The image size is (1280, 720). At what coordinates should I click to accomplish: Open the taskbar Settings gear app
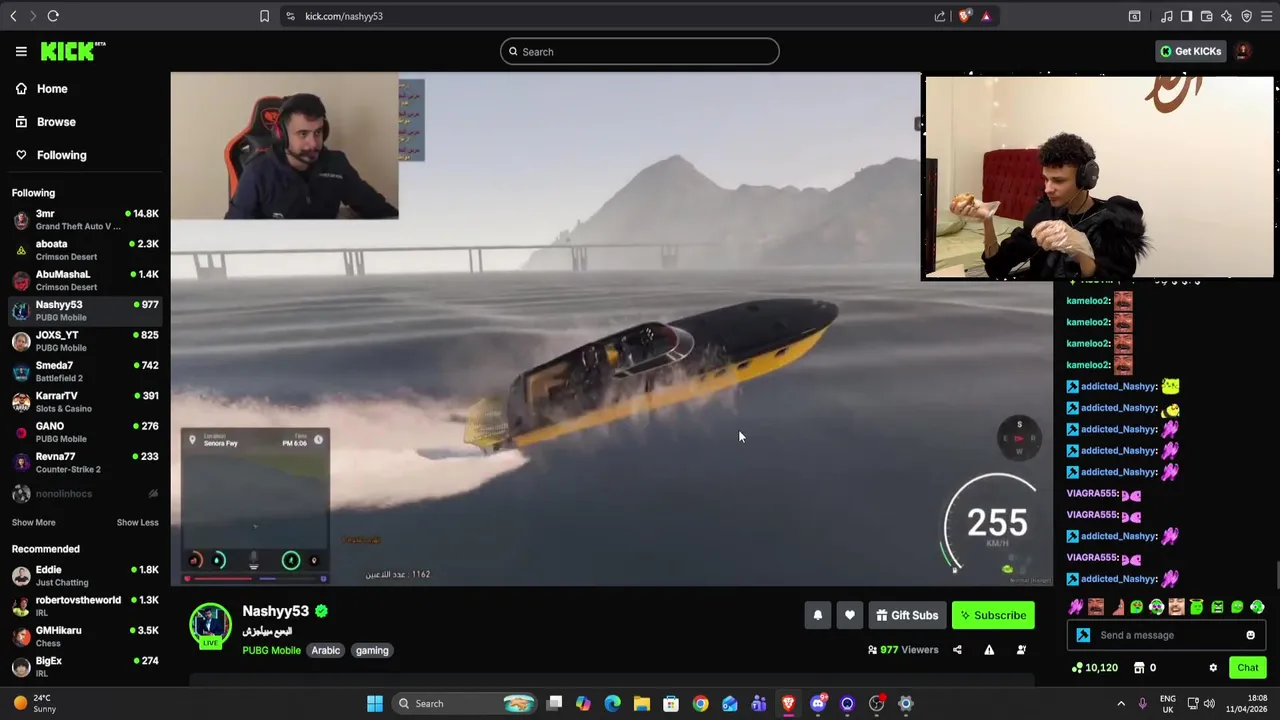coord(906,704)
